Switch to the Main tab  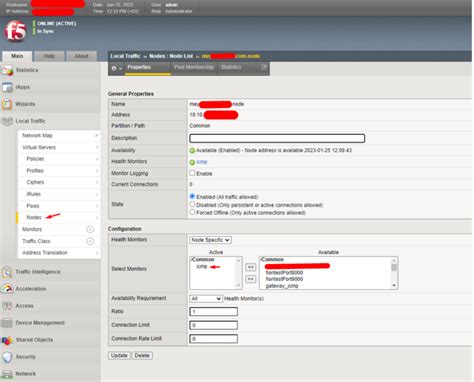17,56
